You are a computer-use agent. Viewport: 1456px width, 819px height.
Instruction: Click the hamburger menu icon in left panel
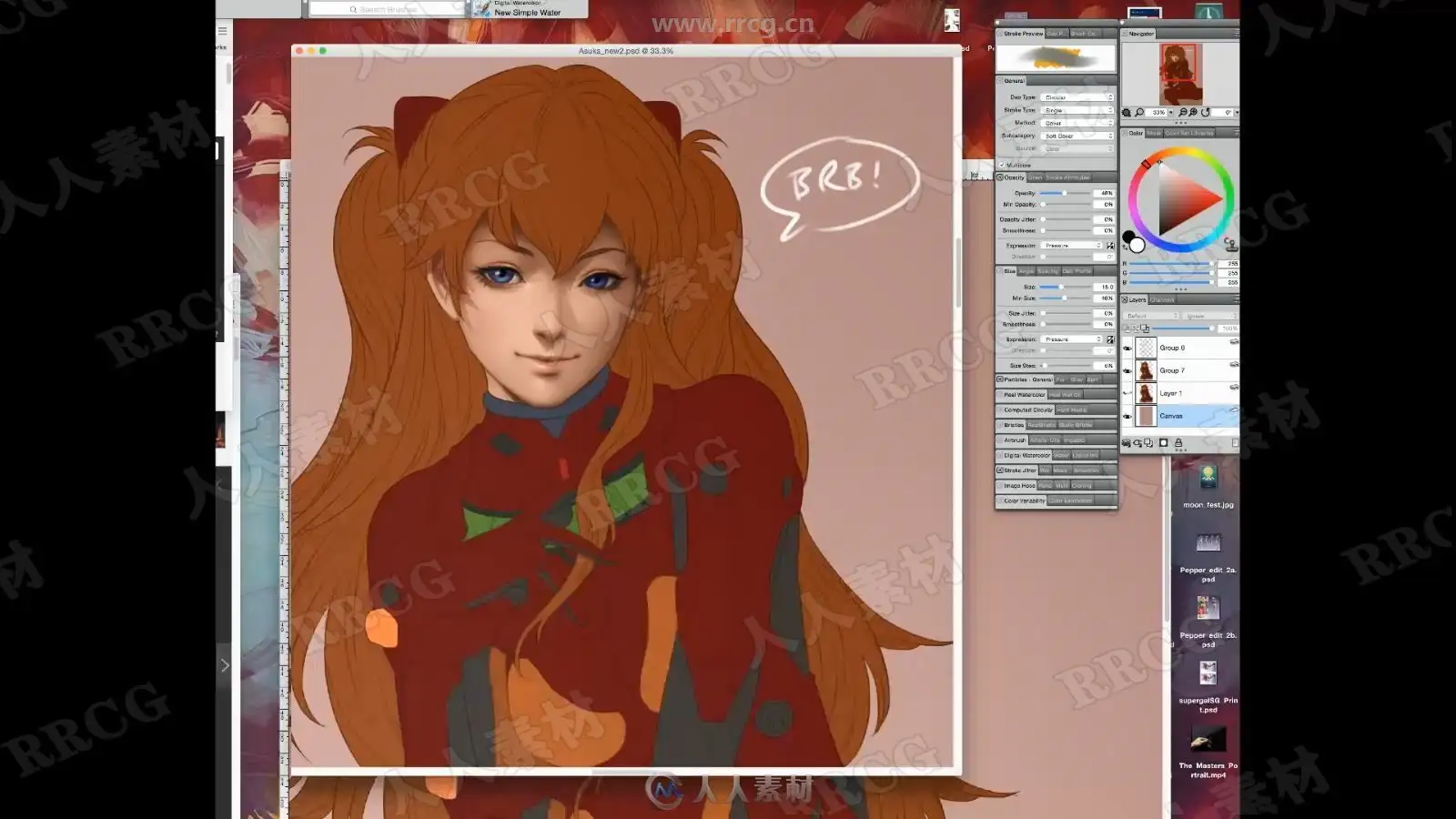pyautogui.click(x=222, y=31)
